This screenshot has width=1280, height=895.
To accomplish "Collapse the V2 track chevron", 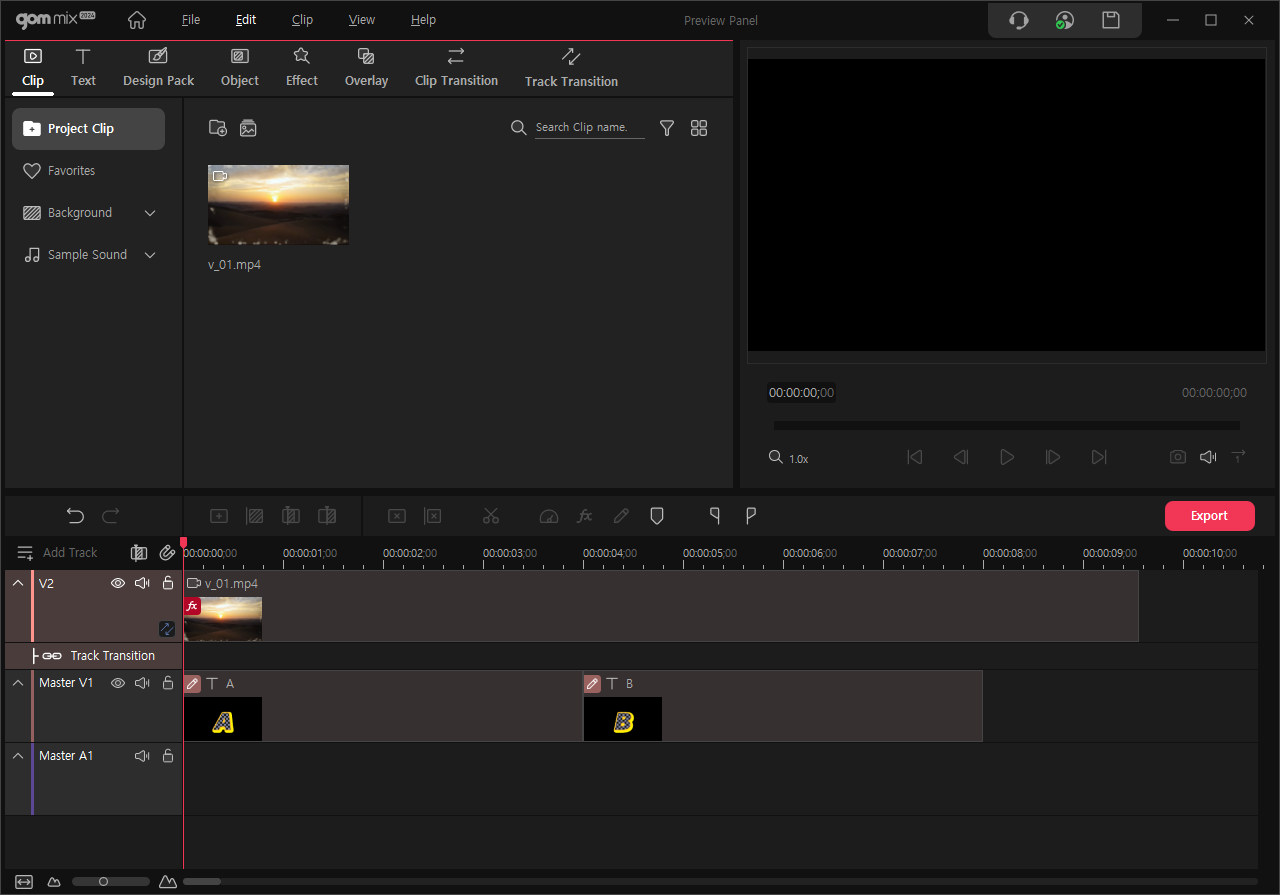I will (x=18, y=583).
